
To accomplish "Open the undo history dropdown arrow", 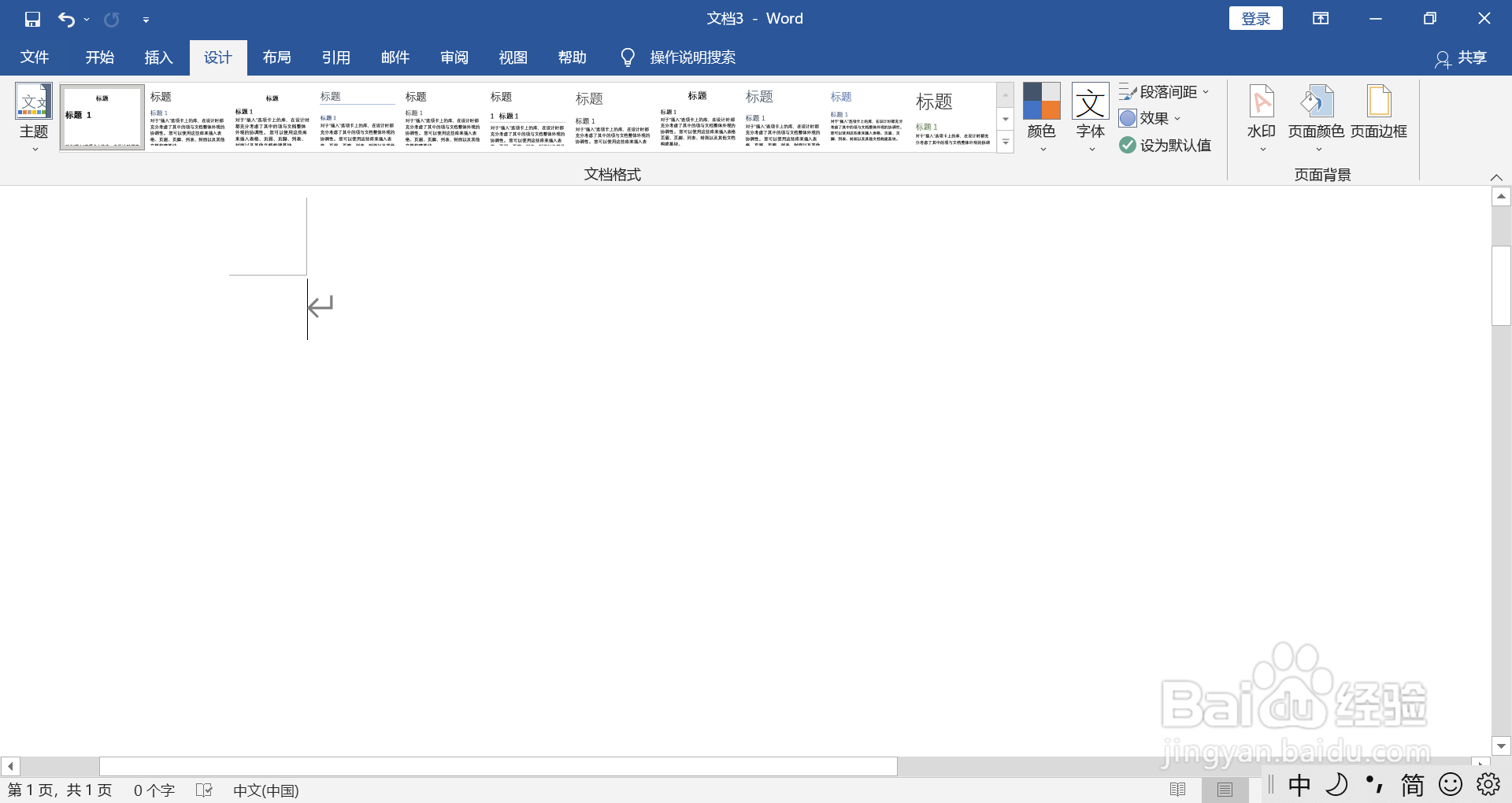I will point(87,19).
